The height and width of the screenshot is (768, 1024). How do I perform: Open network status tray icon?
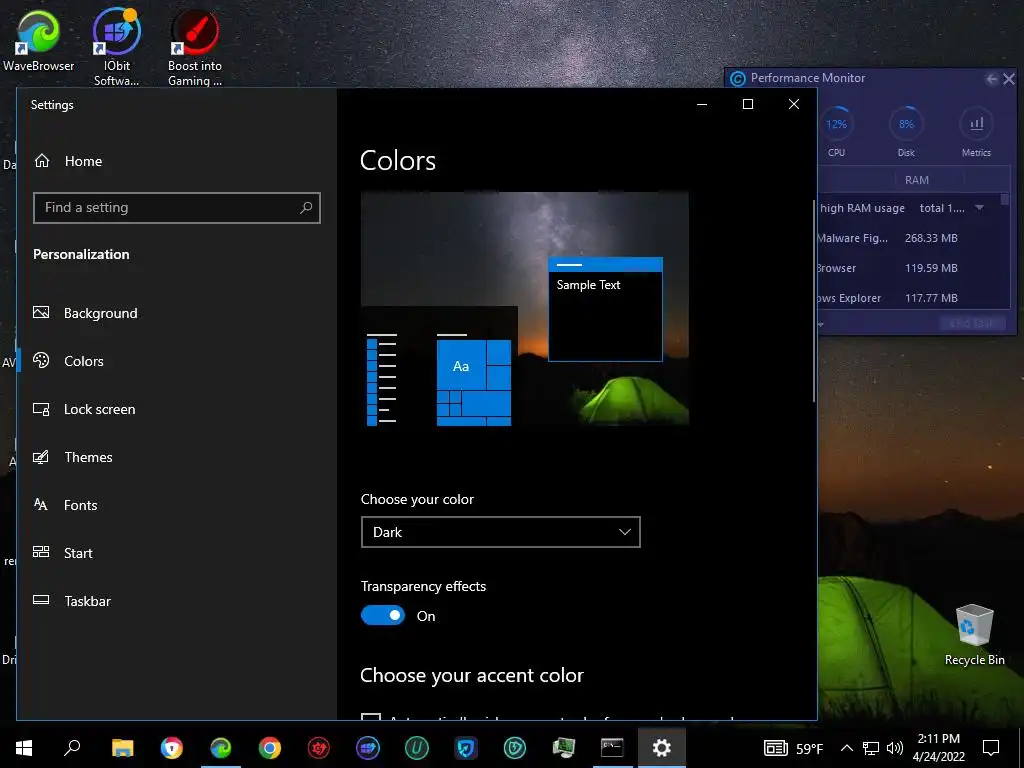tap(871, 748)
